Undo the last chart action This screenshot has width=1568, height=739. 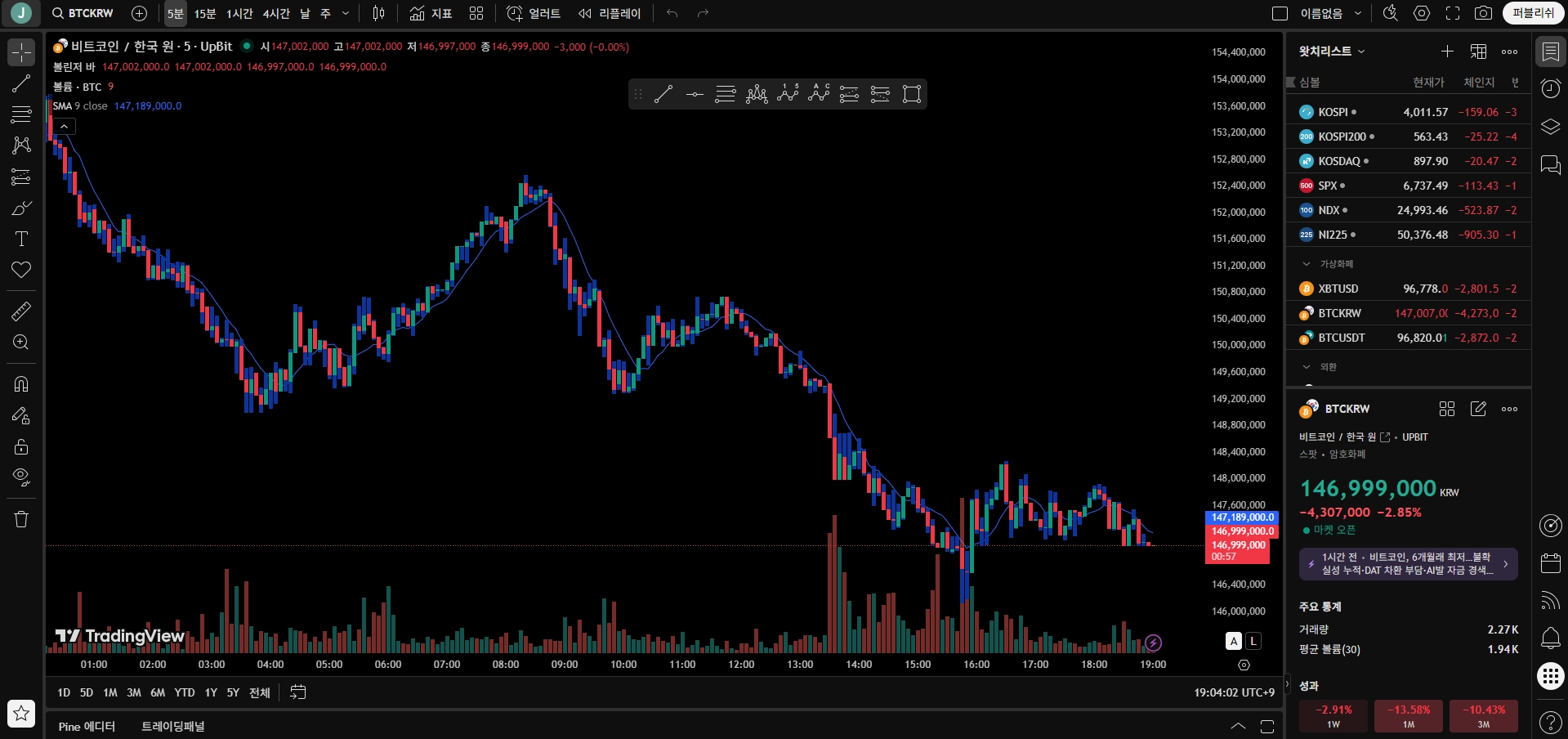tap(672, 13)
